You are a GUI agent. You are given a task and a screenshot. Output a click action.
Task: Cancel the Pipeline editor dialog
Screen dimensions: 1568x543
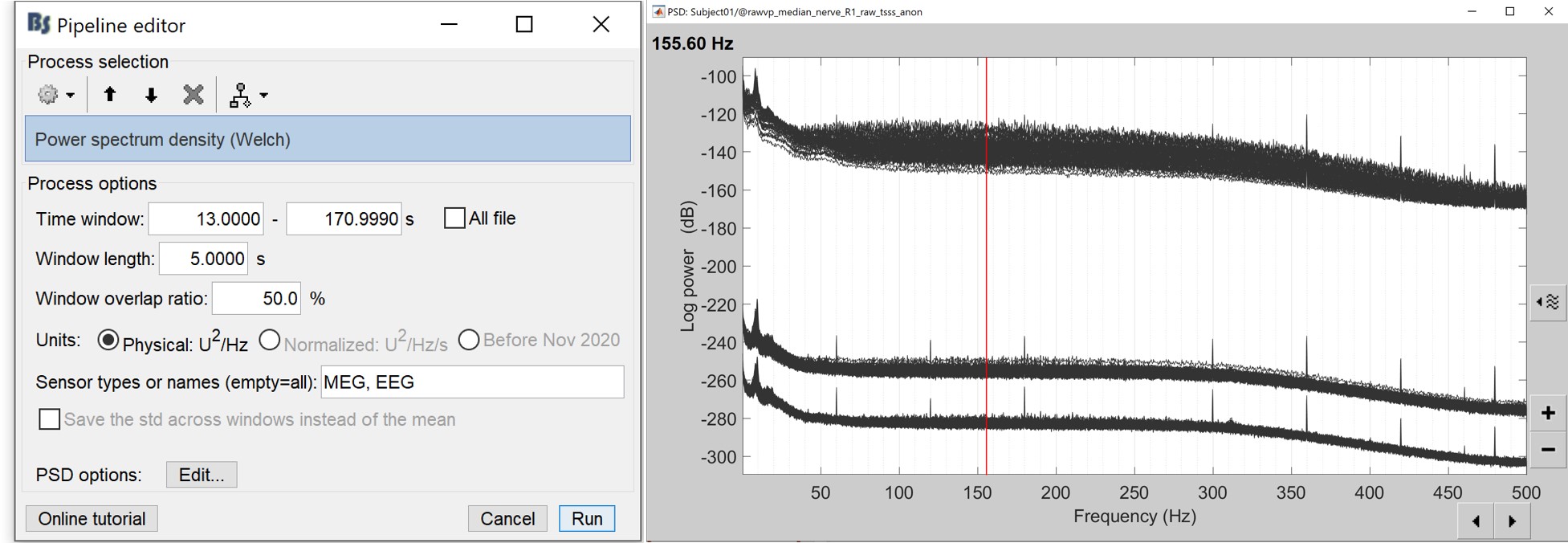pos(507,519)
